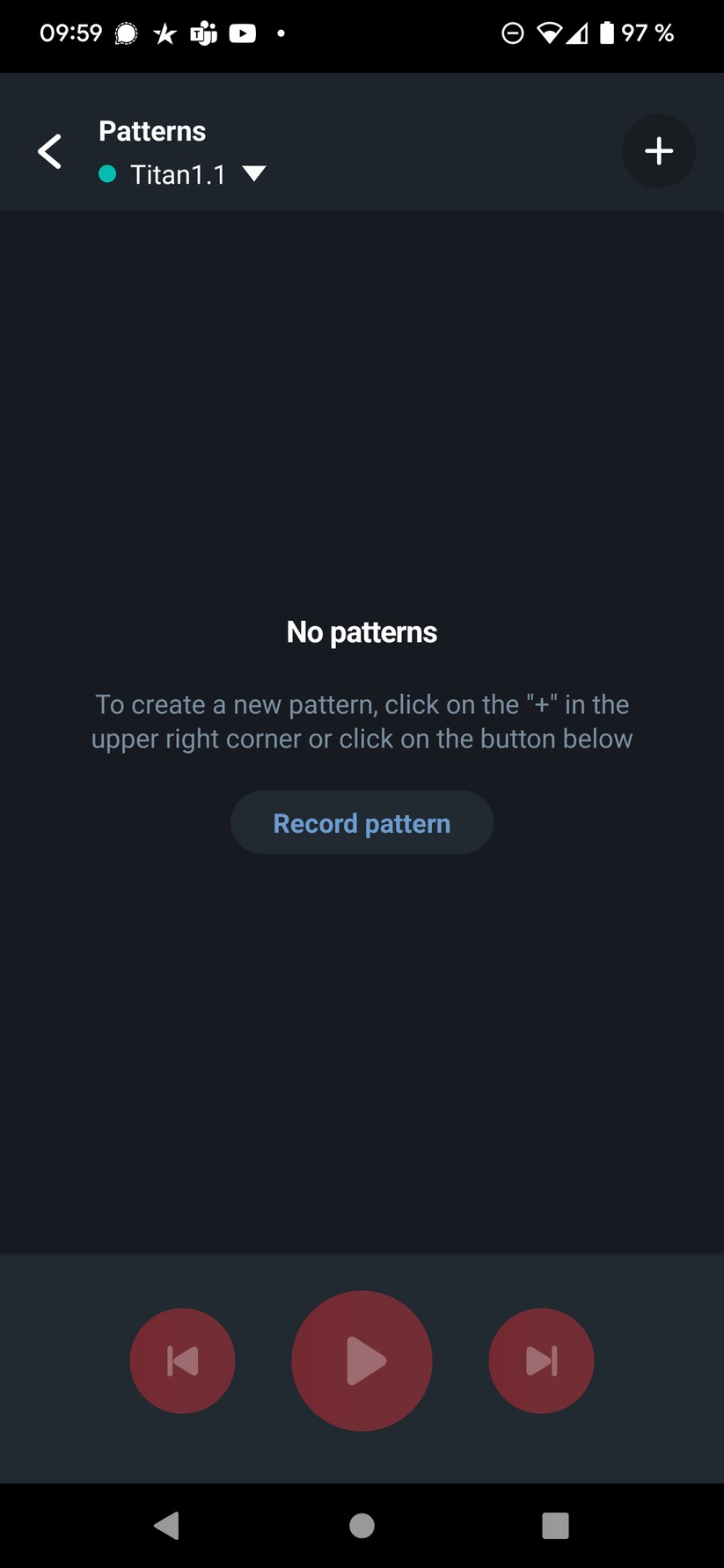Tap the Android home circle button

[362, 1525]
